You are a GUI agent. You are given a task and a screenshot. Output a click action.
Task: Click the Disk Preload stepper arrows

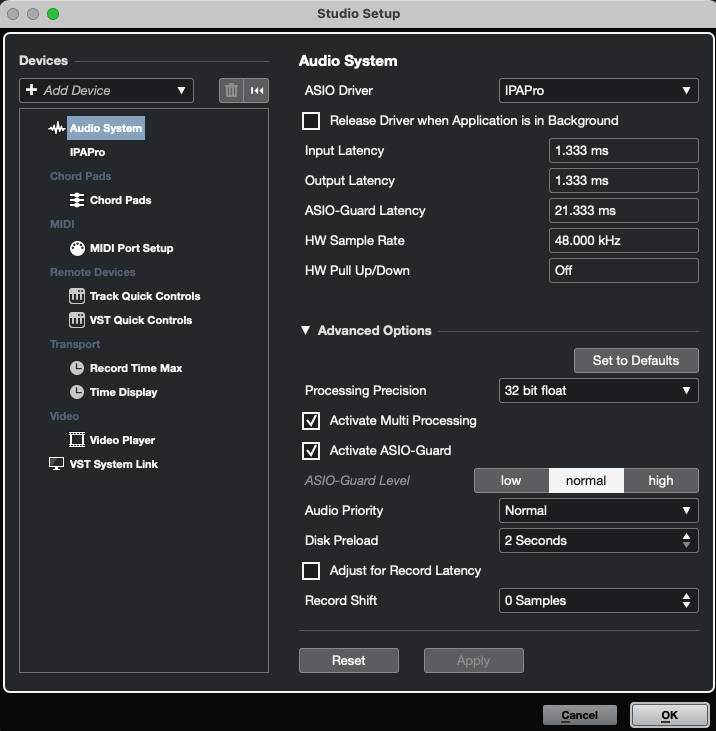(686, 540)
